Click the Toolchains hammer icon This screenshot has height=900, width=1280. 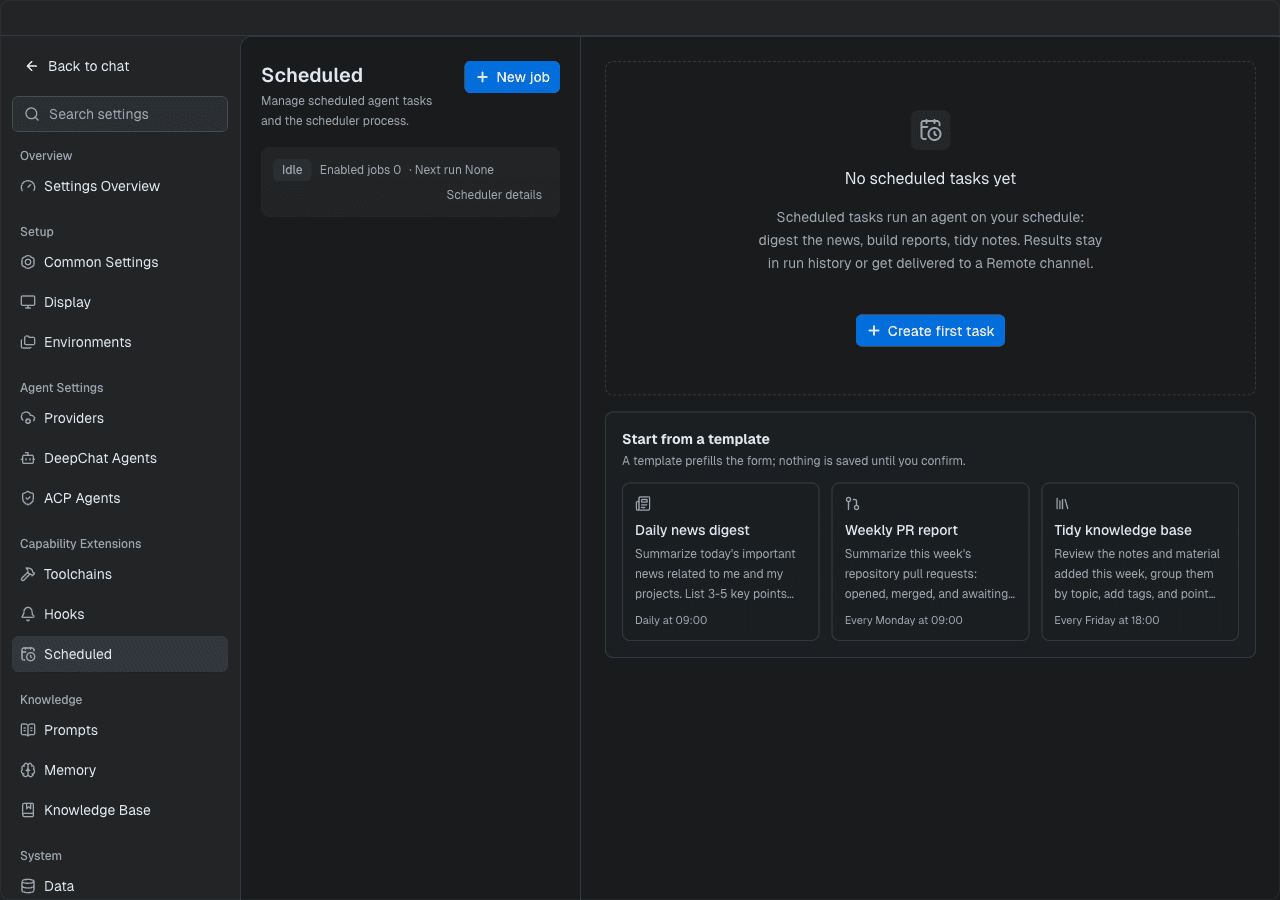(28, 574)
